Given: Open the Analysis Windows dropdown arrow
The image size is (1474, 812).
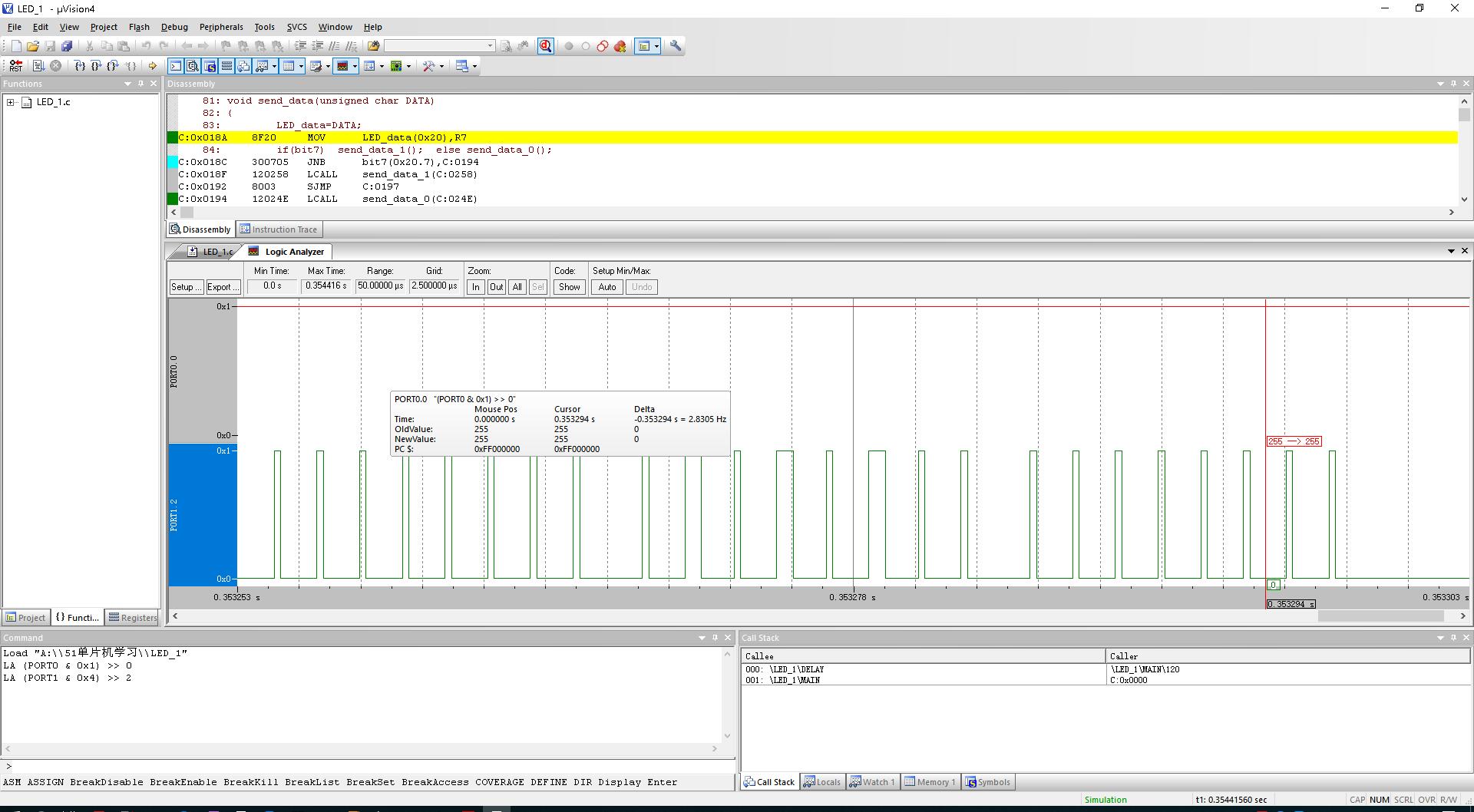Looking at the screenshot, I should (x=355, y=66).
